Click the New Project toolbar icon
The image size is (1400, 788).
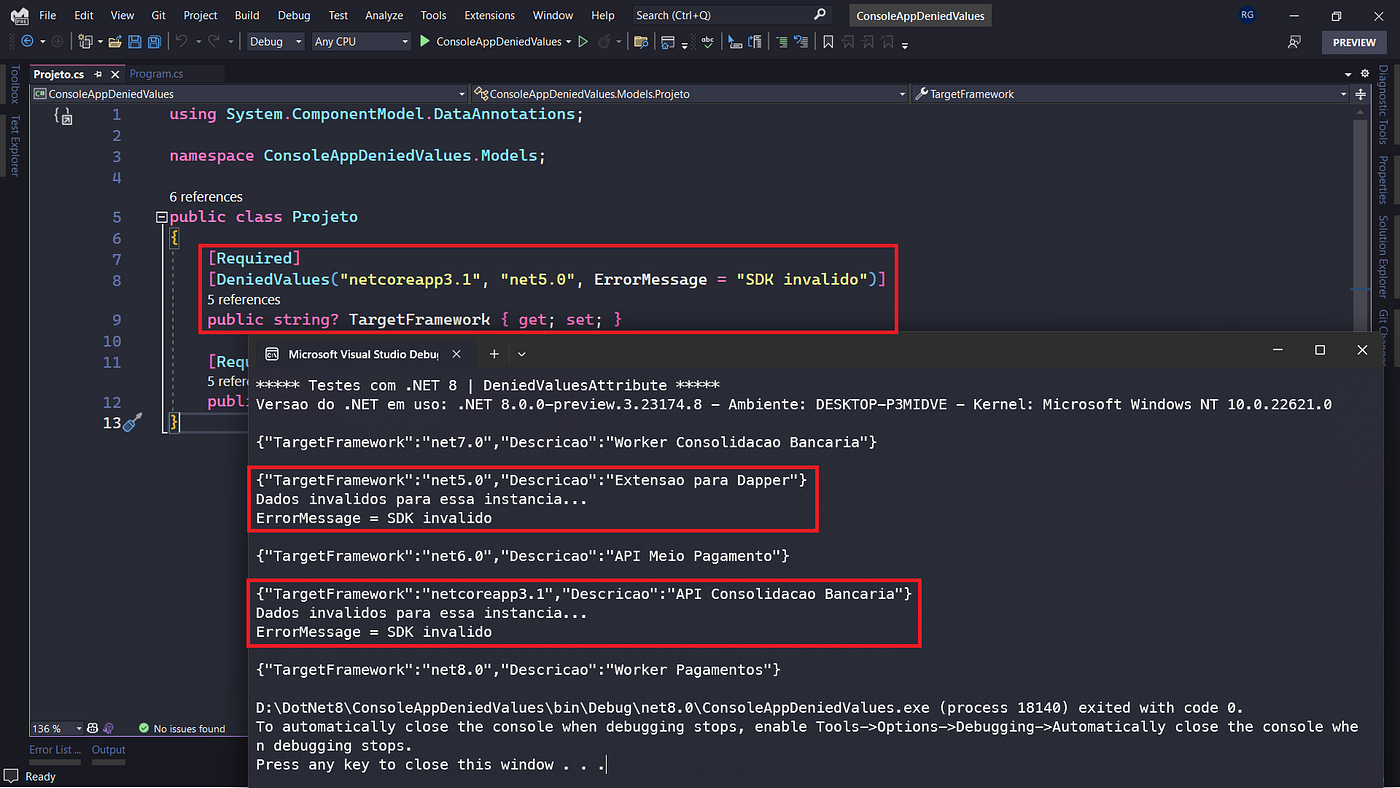[x=86, y=42]
